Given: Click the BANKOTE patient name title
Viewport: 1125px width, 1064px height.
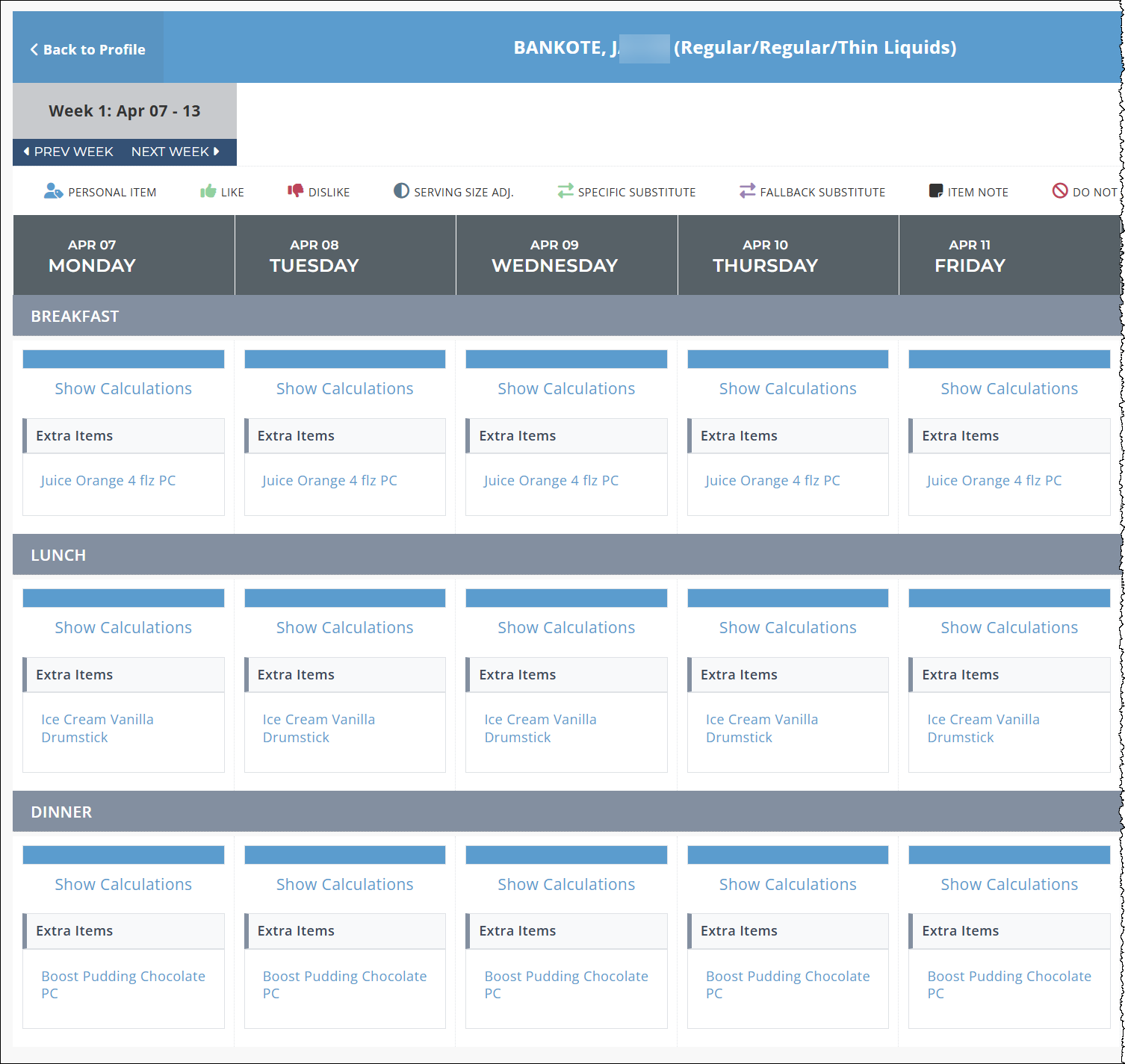Looking at the screenshot, I should coord(735,48).
